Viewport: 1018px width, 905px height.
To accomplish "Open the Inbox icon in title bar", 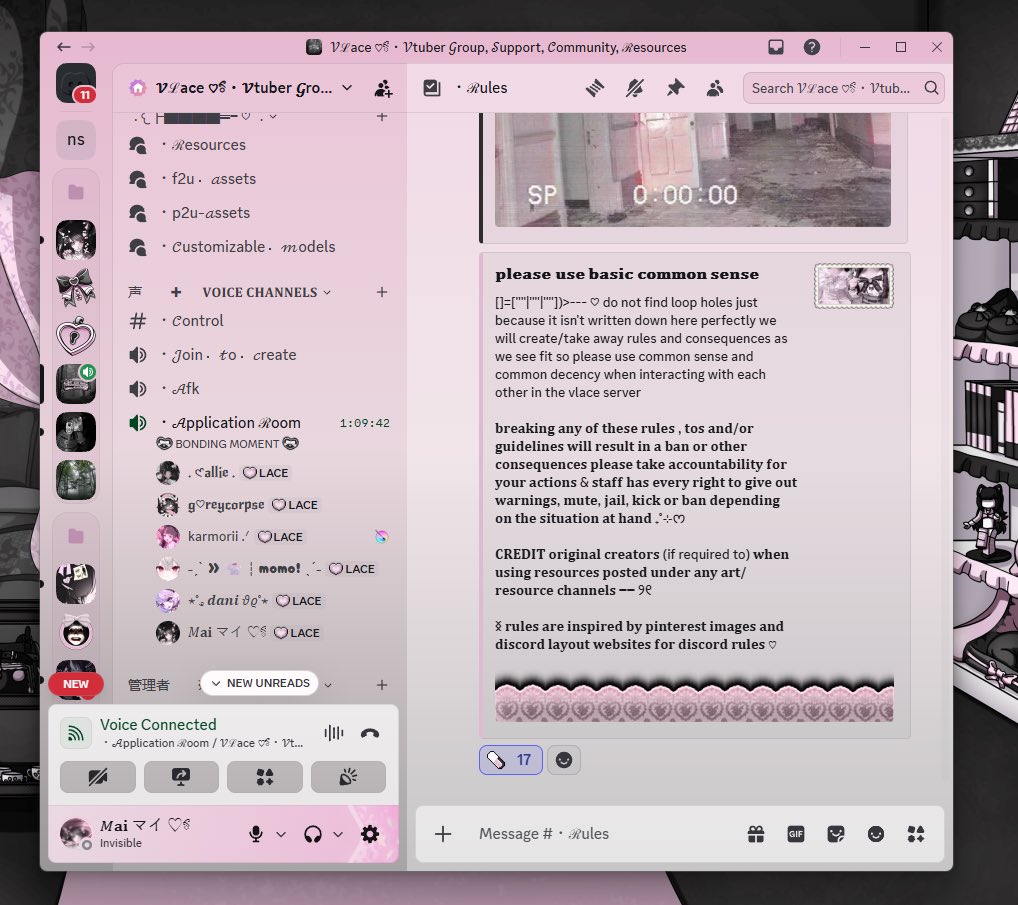I will click(x=776, y=47).
